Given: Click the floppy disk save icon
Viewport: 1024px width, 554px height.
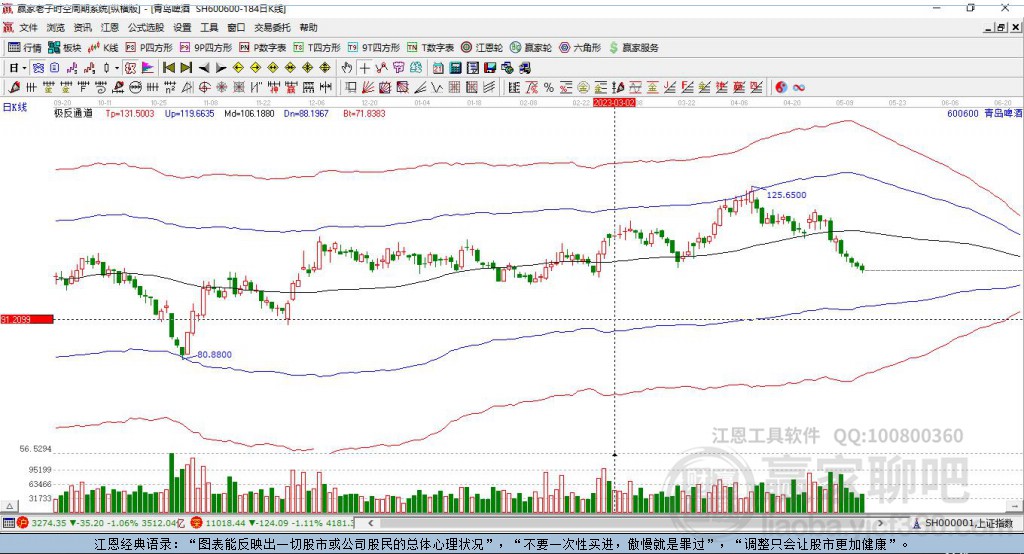Looking at the screenshot, I should tap(490, 68).
